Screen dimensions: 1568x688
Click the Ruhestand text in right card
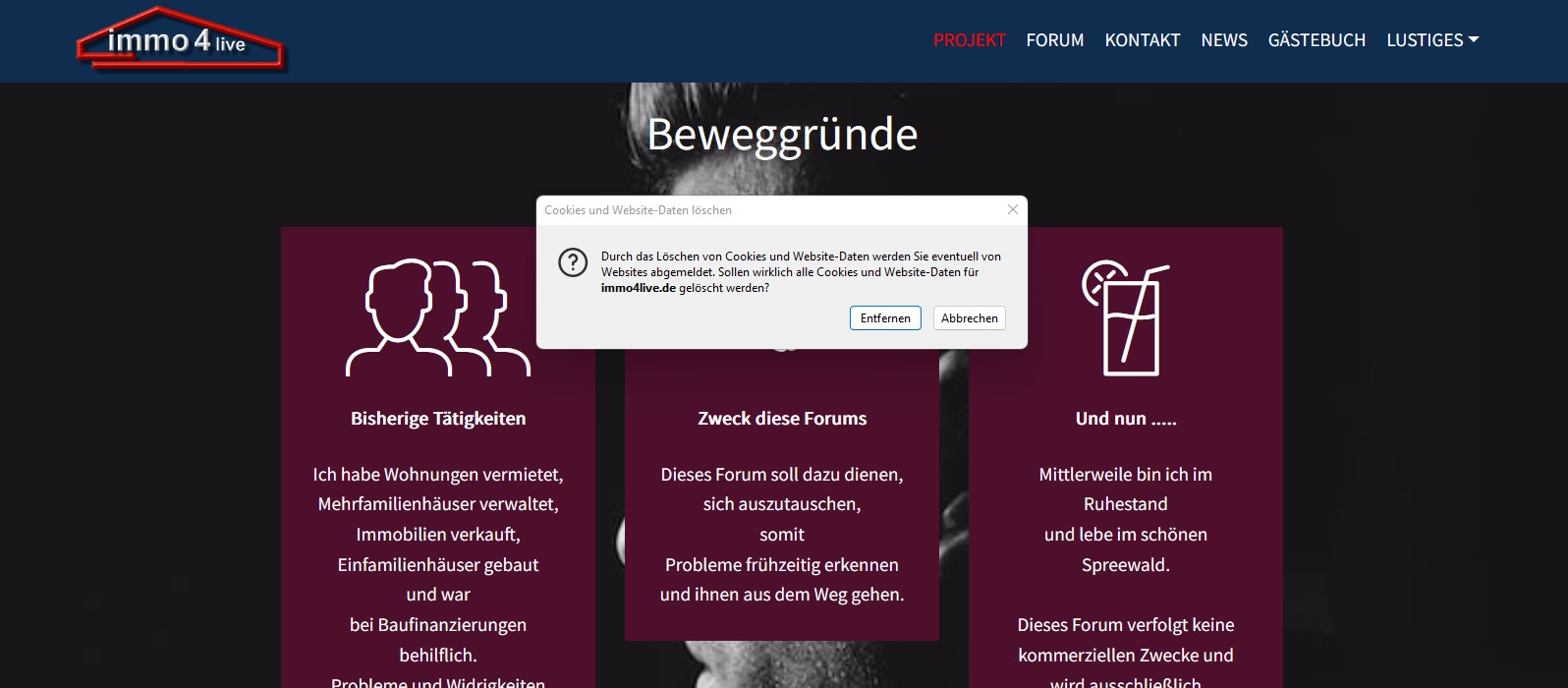tap(1126, 504)
